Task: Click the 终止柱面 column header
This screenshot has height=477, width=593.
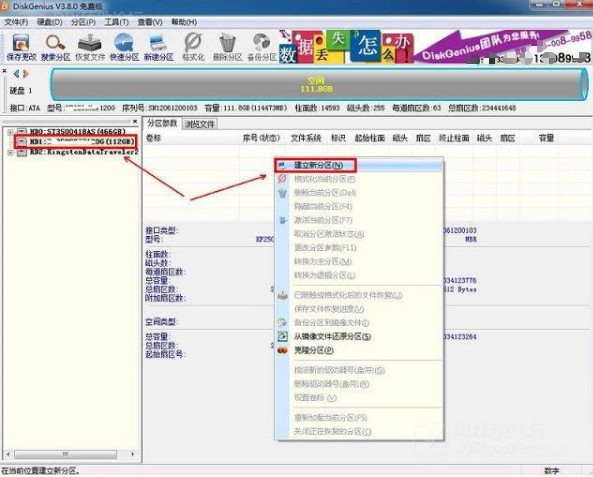Action: [454, 138]
